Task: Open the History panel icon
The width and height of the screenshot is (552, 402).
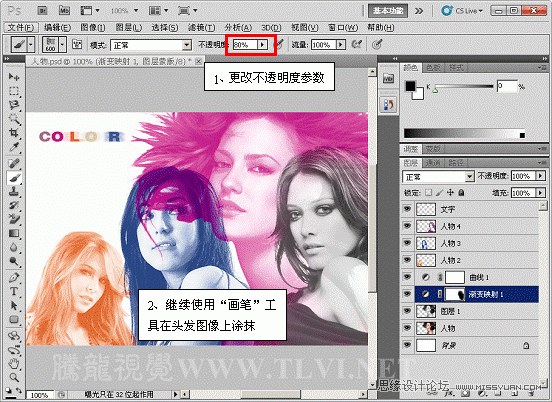Action: point(388,105)
